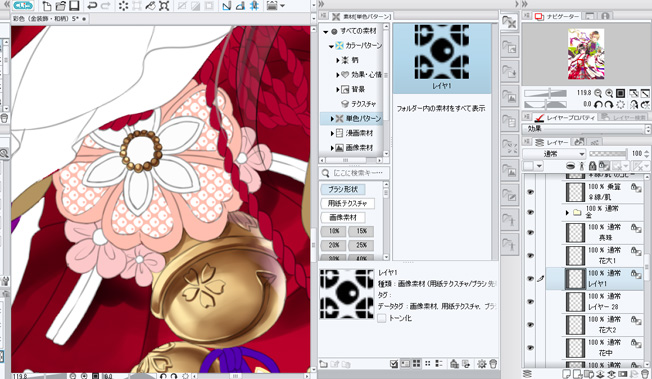
Task: Create a new canvas with New icon
Action: point(47,6)
